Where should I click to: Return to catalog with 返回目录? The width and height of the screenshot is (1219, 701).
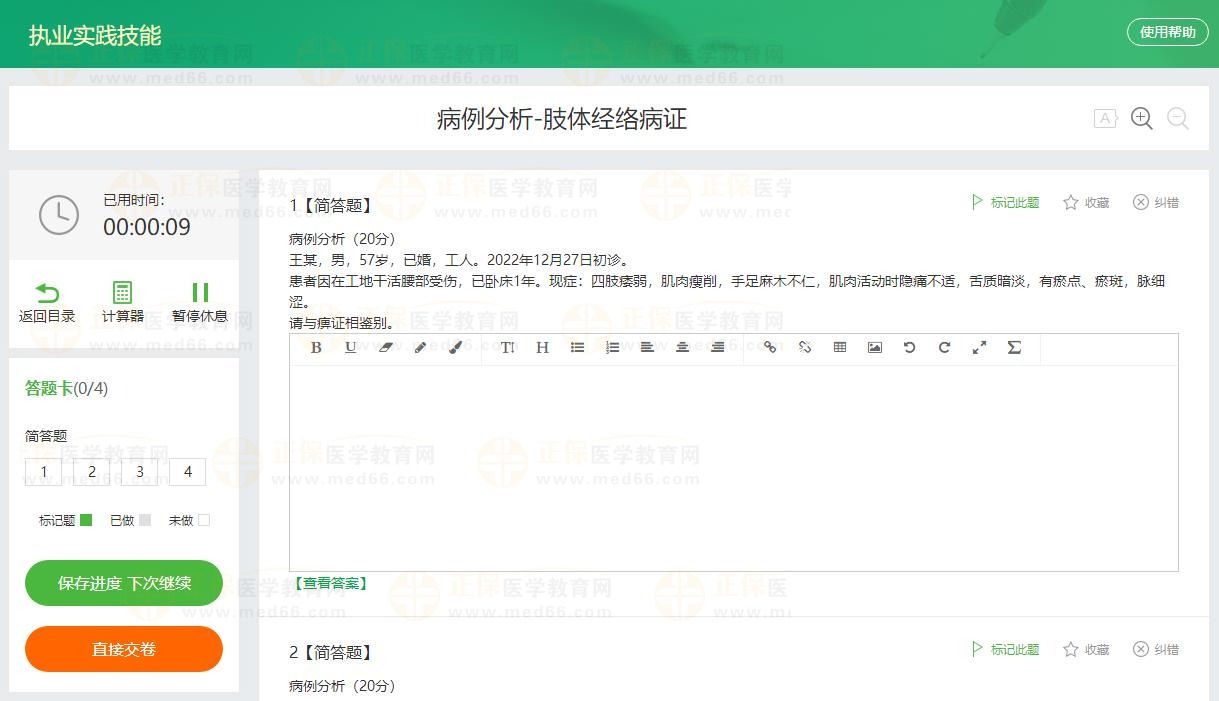pos(47,302)
